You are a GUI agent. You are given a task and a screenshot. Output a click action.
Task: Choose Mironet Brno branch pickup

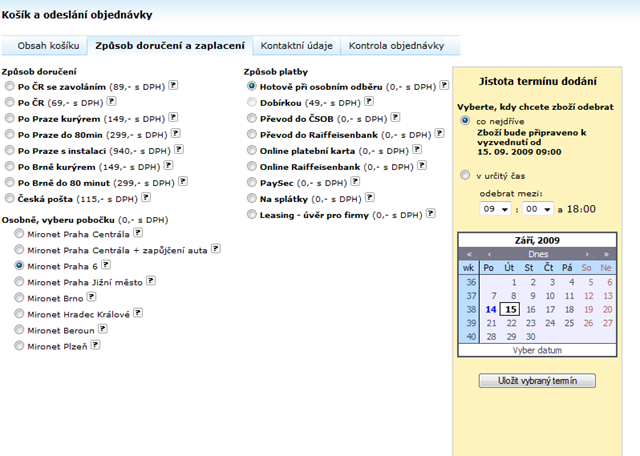coord(19,298)
